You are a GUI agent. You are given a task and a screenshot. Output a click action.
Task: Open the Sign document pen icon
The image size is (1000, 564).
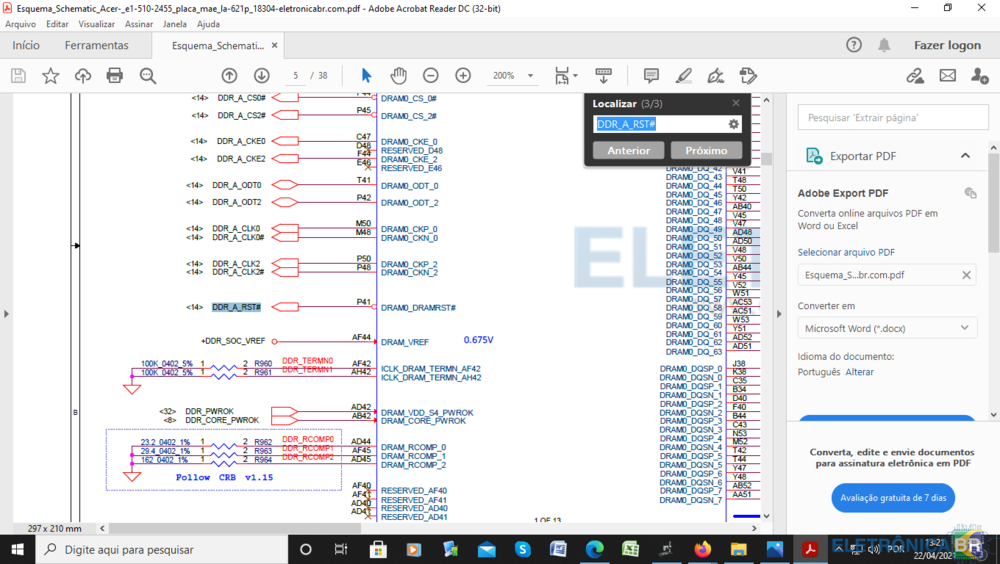pos(716,76)
